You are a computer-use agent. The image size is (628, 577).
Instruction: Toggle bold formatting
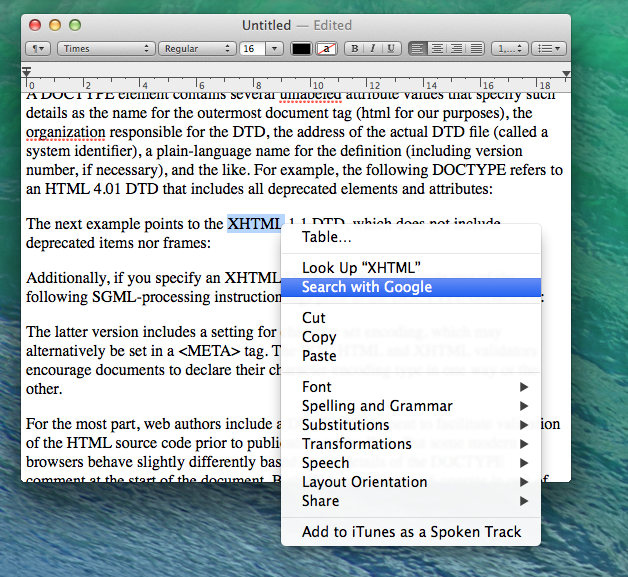(x=354, y=48)
